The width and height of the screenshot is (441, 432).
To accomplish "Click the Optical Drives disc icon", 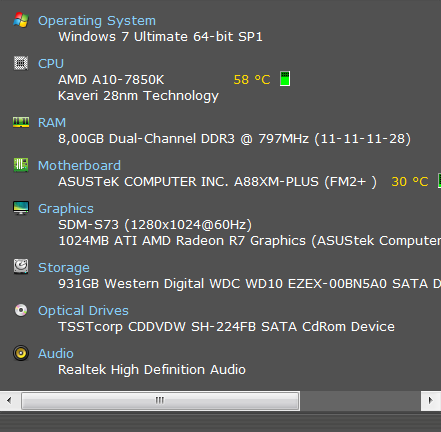I will [21, 310].
